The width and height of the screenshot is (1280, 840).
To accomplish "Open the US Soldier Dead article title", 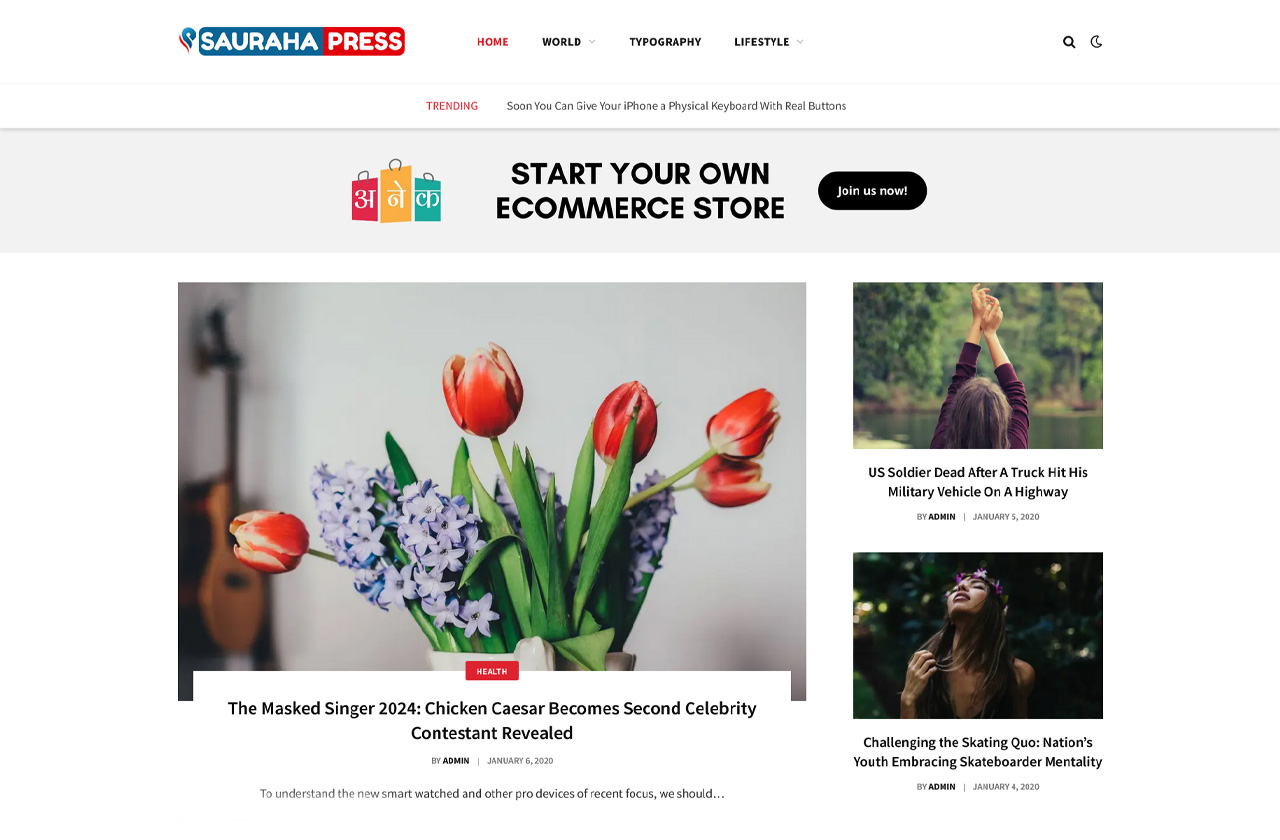I will tap(978, 481).
